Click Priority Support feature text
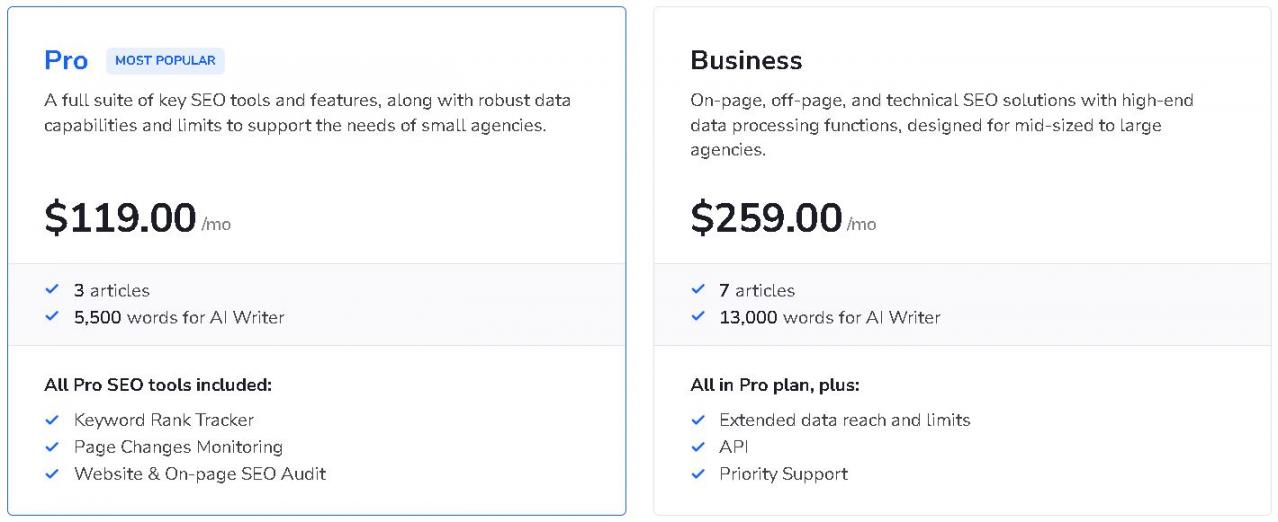The height and width of the screenshot is (522, 1278). pos(783,474)
